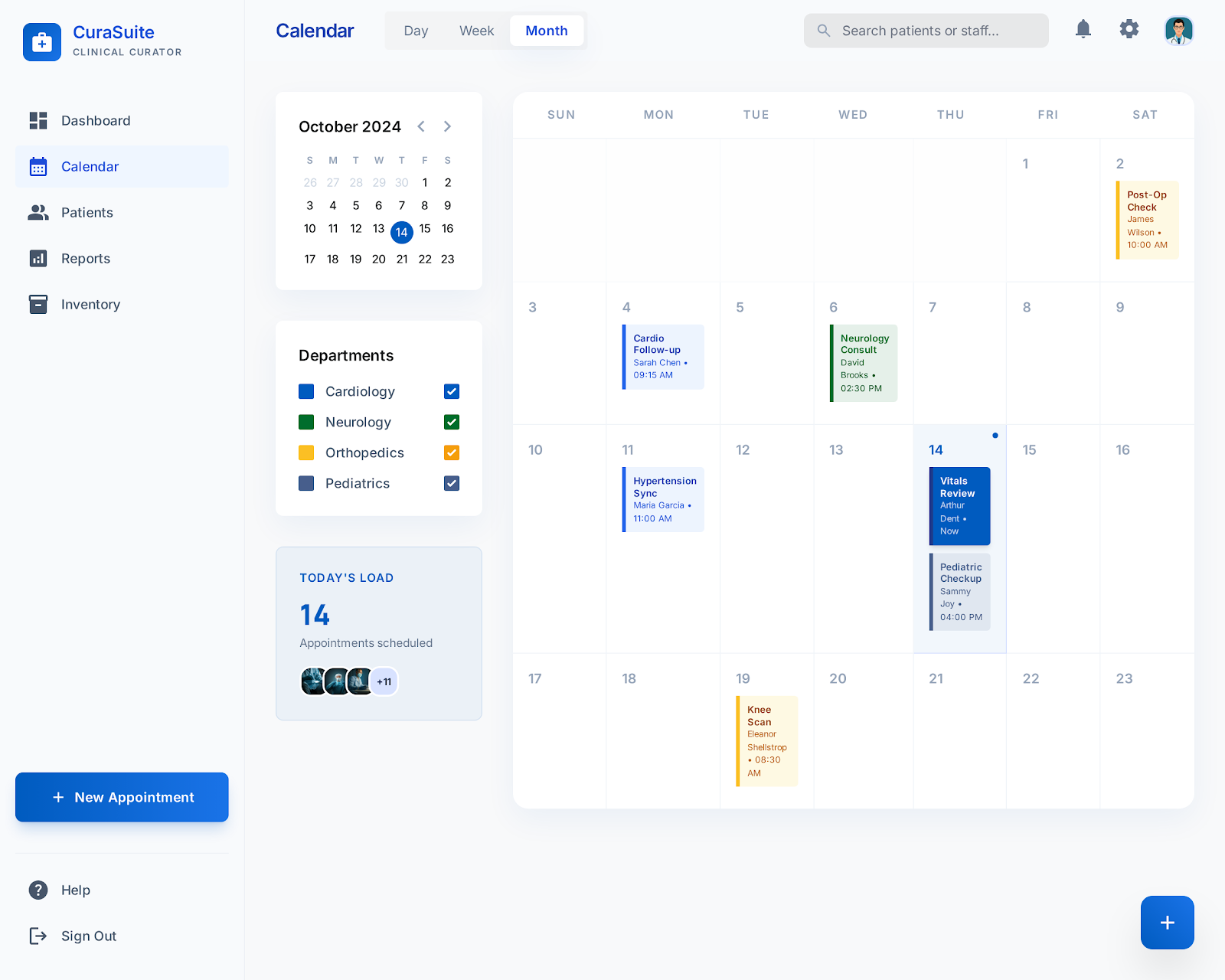Open the Patients section
The width and height of the screenshot is (1225, 980).
(87, 212)
